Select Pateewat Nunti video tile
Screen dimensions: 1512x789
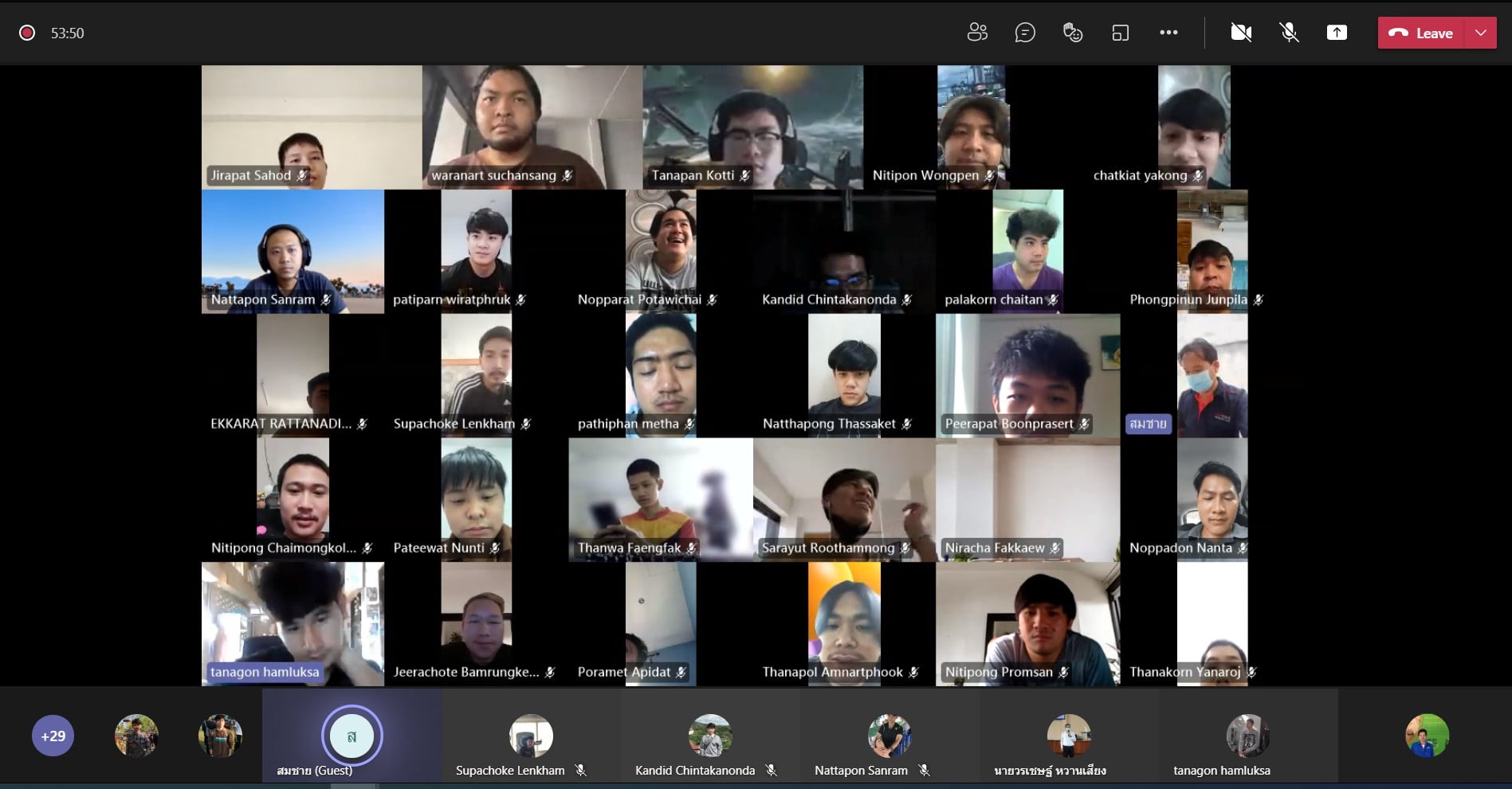pos(477,500)
